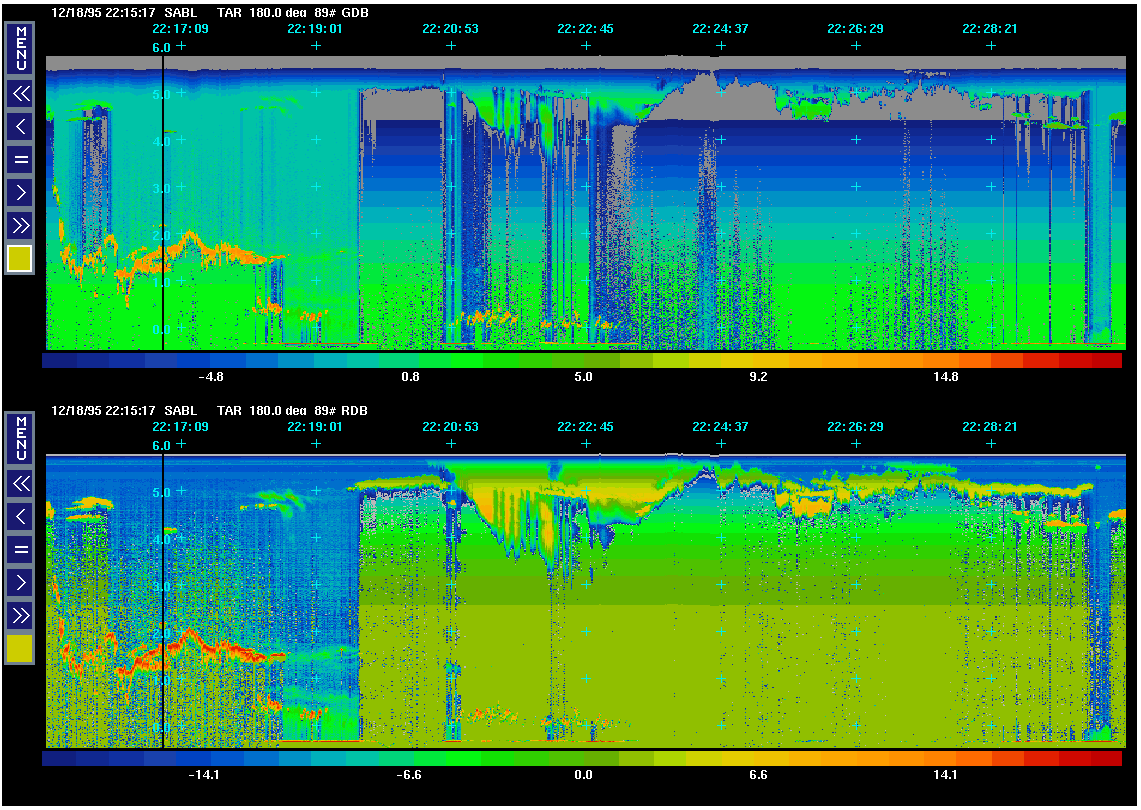Screen dimensions: 1141x810
Task: Click the equals-sign button in the bottom RDB panel
Action: (20, 549)
